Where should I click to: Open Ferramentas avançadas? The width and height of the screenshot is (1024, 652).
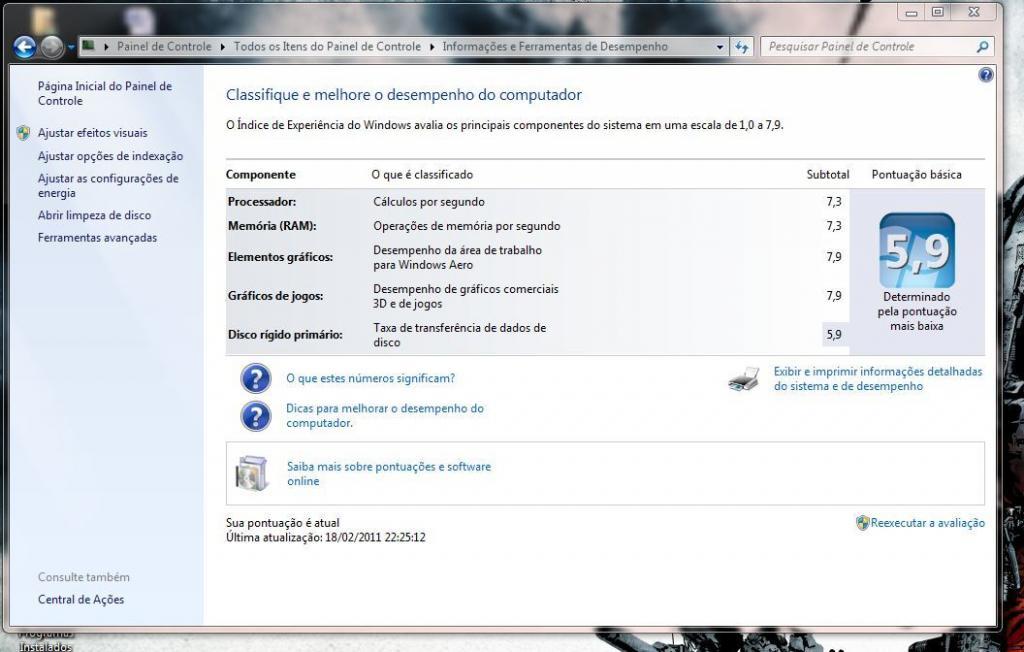(97, 238)
